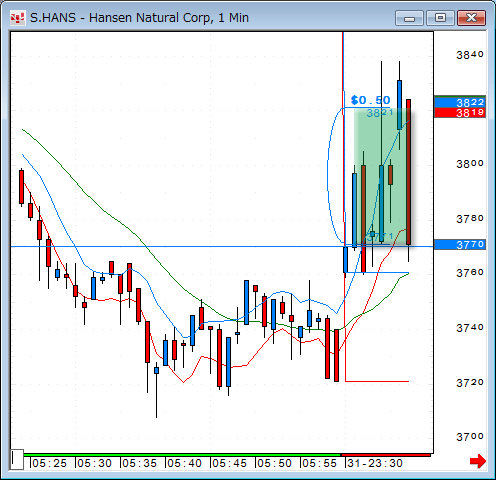Click the chart application icon in title bar
496x480 pixels.
point(17,18)
